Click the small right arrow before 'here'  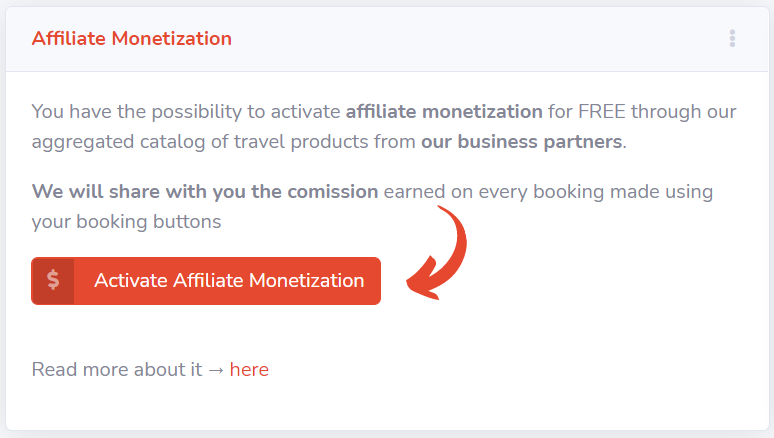pos(216,370)
